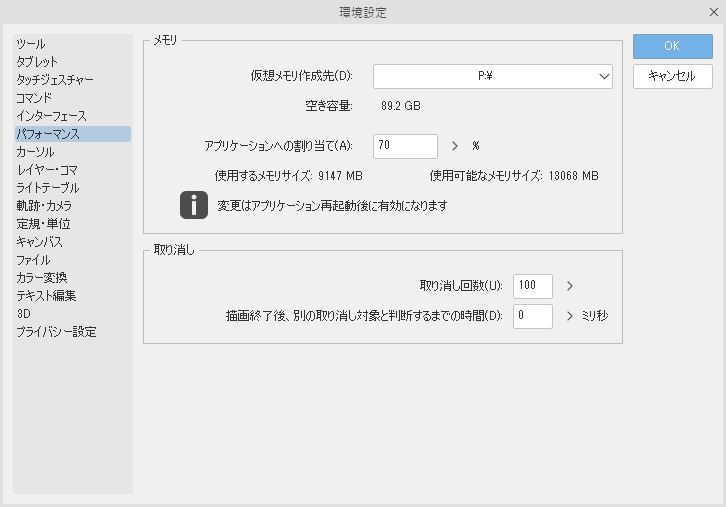Click アプリケーションへの割り当て input field
This screenshot has width=726, height=507.
tap(405, 146)
